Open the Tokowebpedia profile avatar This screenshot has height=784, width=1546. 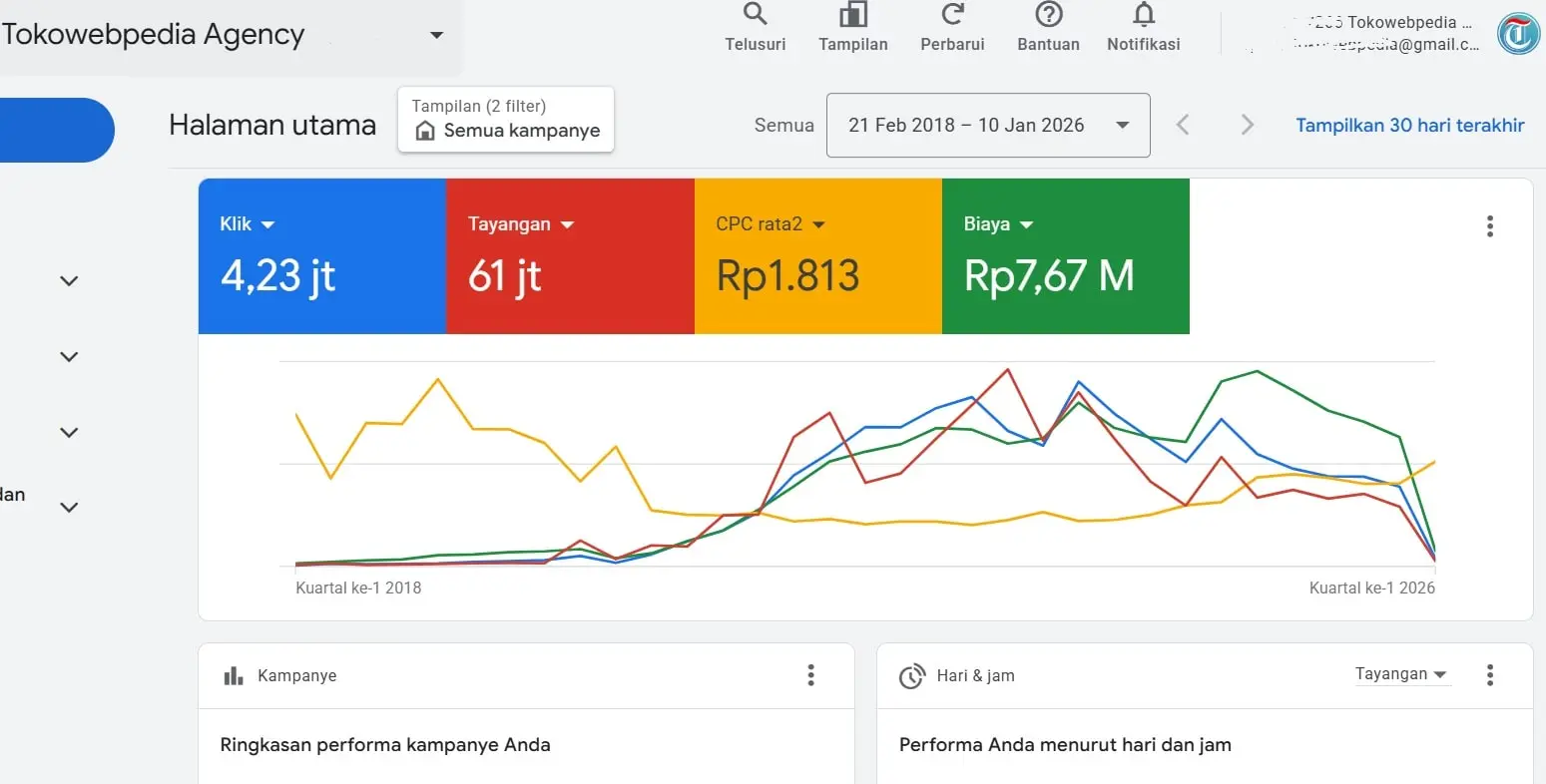pos(1518,32)
